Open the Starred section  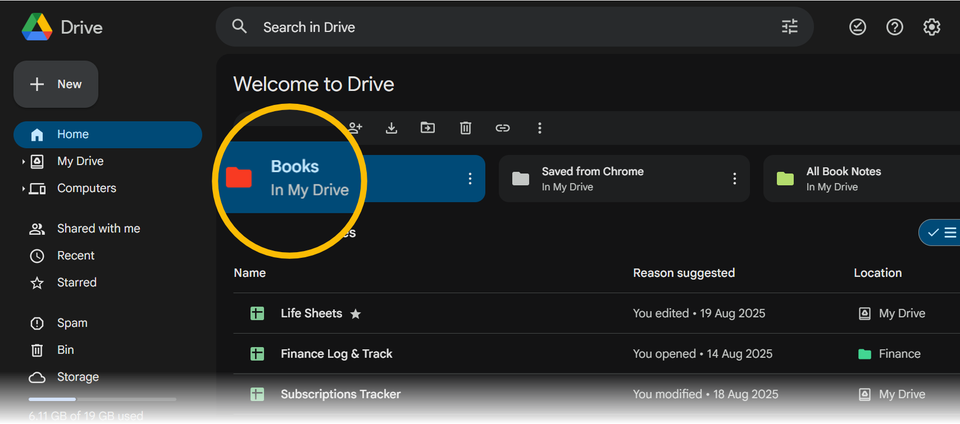76,283
